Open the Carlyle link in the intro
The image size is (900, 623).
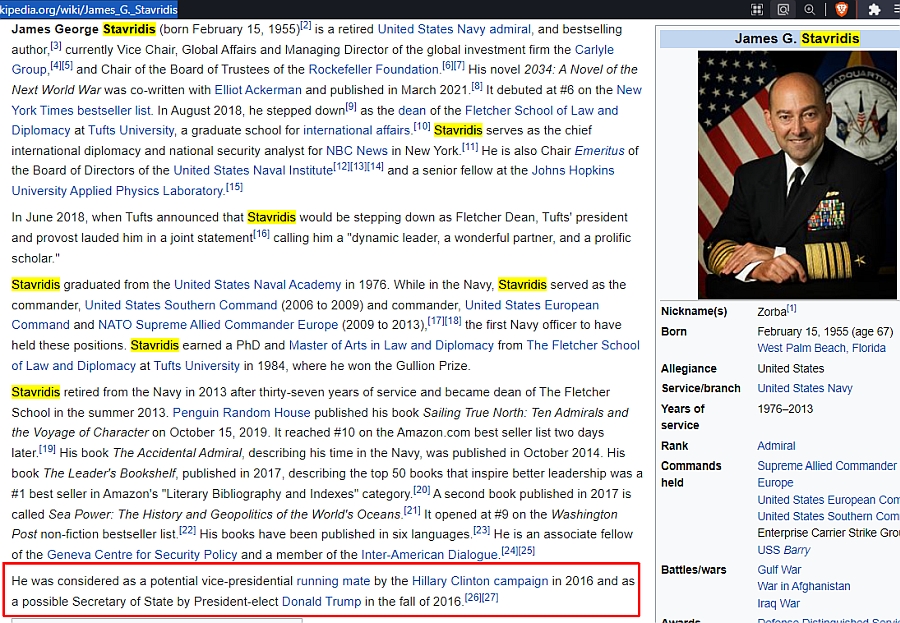[x=594, y=50]
